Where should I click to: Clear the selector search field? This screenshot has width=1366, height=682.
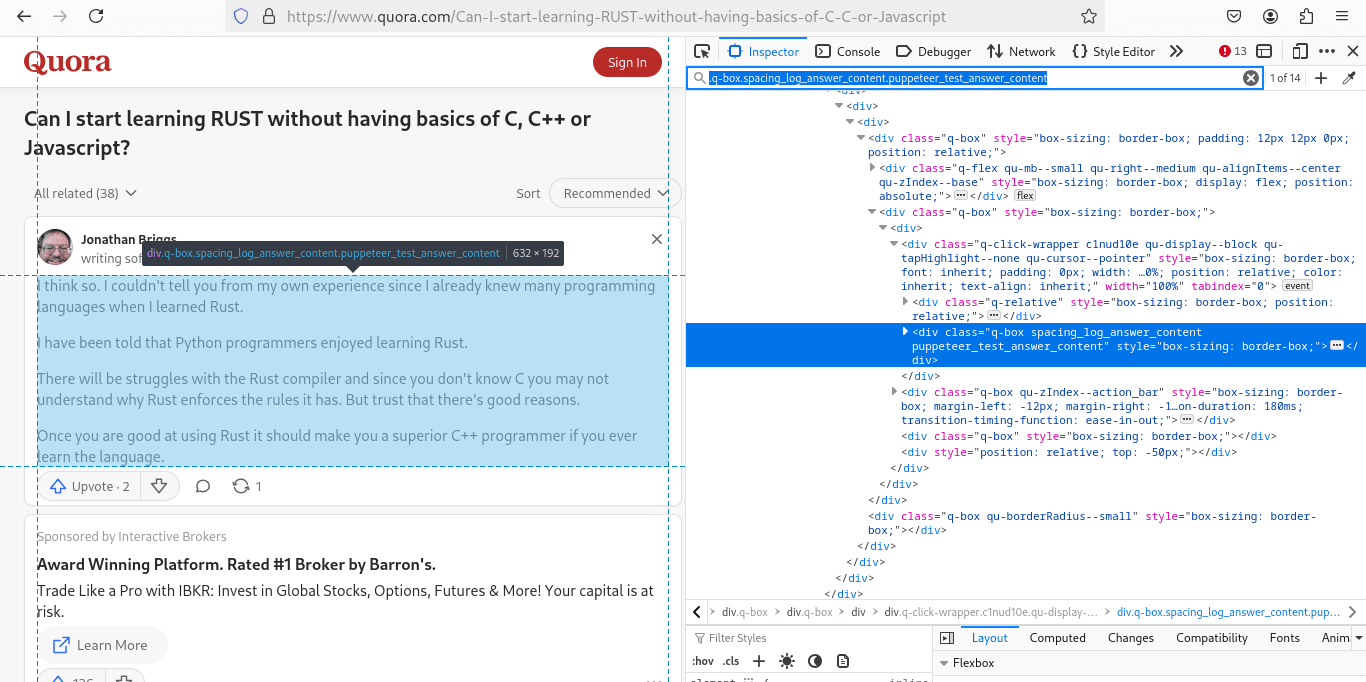(1251, 78)
